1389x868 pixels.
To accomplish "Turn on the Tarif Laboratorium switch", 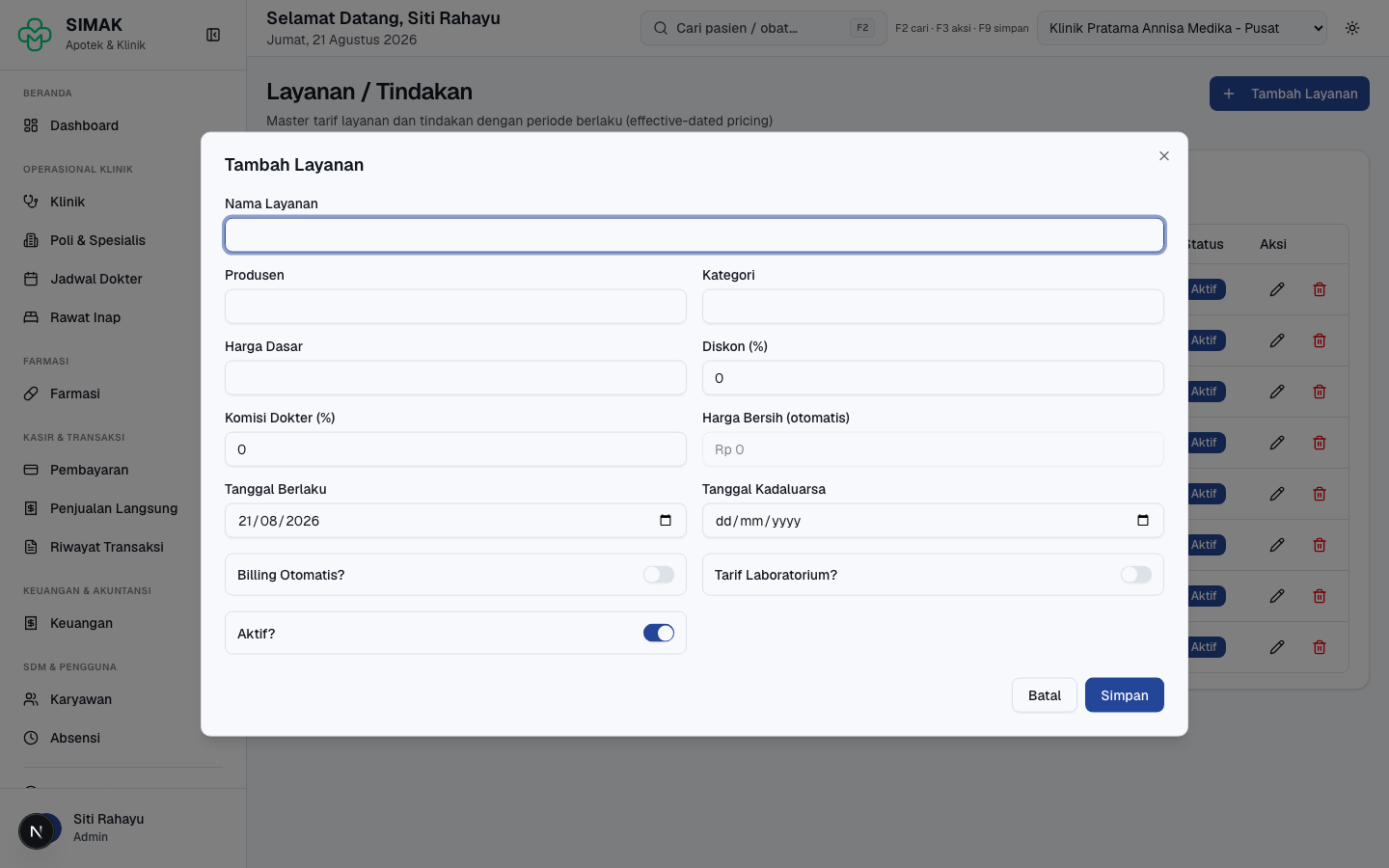I will click(x=1136, y=575).
